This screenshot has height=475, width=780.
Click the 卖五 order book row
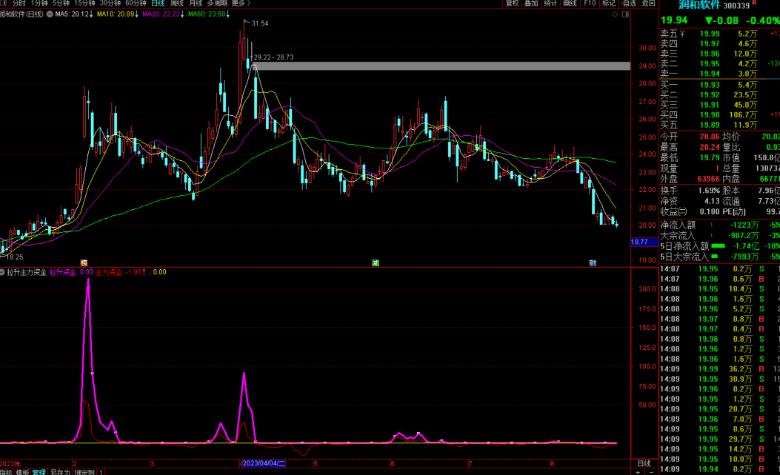coord(719,34)
